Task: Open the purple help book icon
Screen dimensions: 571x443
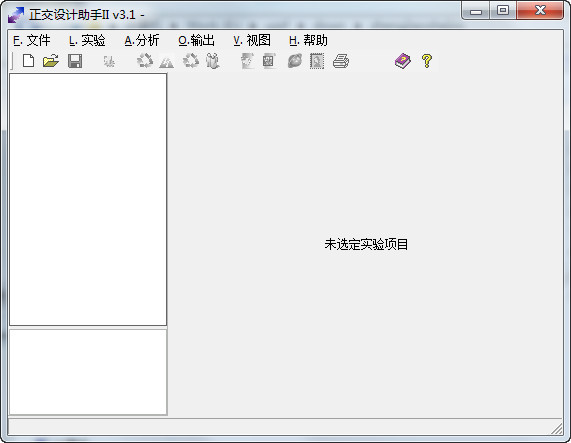Action: pyautogui.click(x=403, y=61)
